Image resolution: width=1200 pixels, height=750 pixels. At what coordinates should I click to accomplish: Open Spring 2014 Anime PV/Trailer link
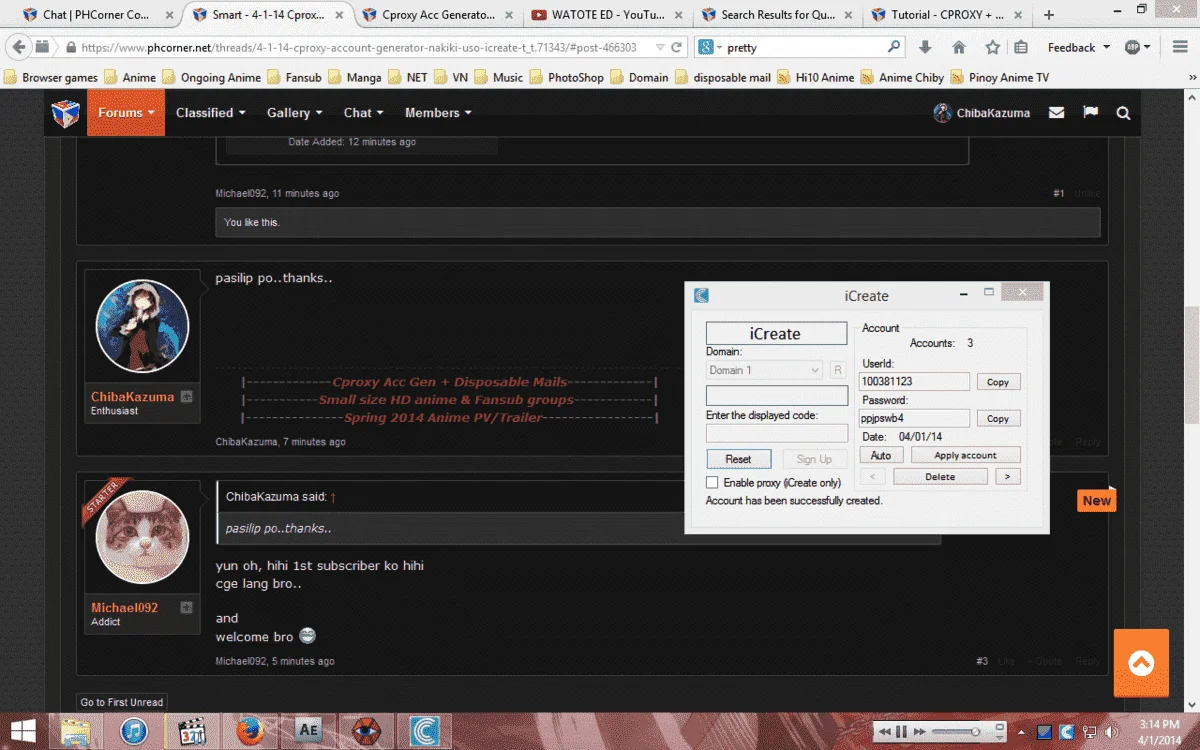click(443, 418)
